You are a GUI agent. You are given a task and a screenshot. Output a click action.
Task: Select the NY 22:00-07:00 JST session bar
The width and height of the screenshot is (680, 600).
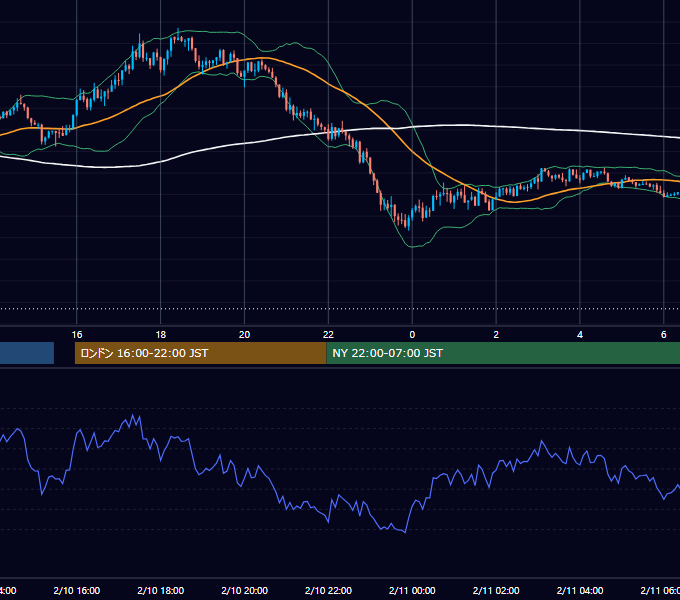pyautogui.click(x=503, y=353)
